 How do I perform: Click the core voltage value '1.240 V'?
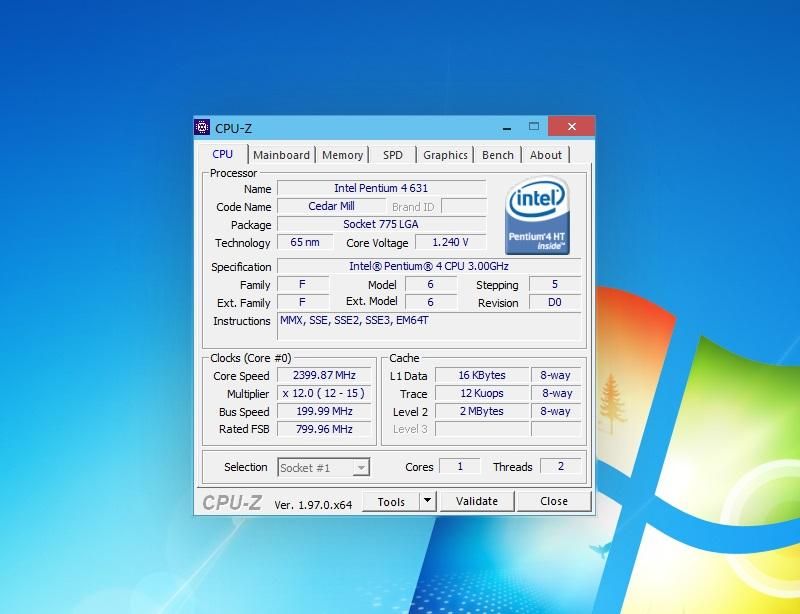(x=451, y=242)
